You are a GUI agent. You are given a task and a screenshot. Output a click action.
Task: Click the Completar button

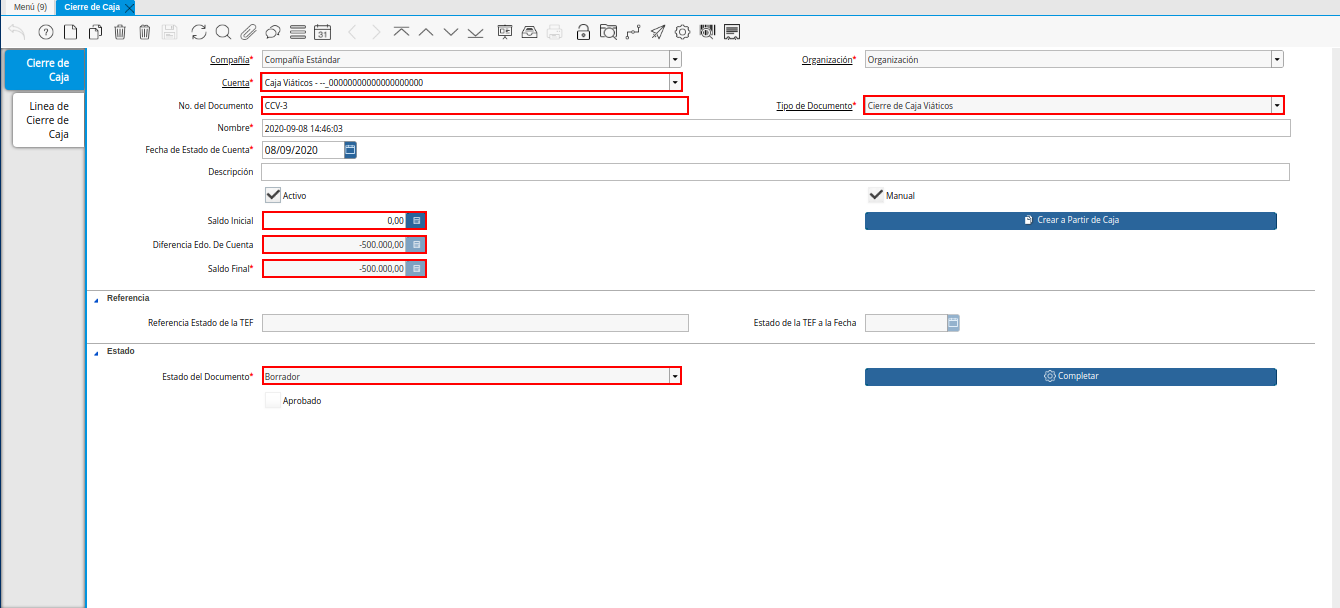pos(1071,376)
